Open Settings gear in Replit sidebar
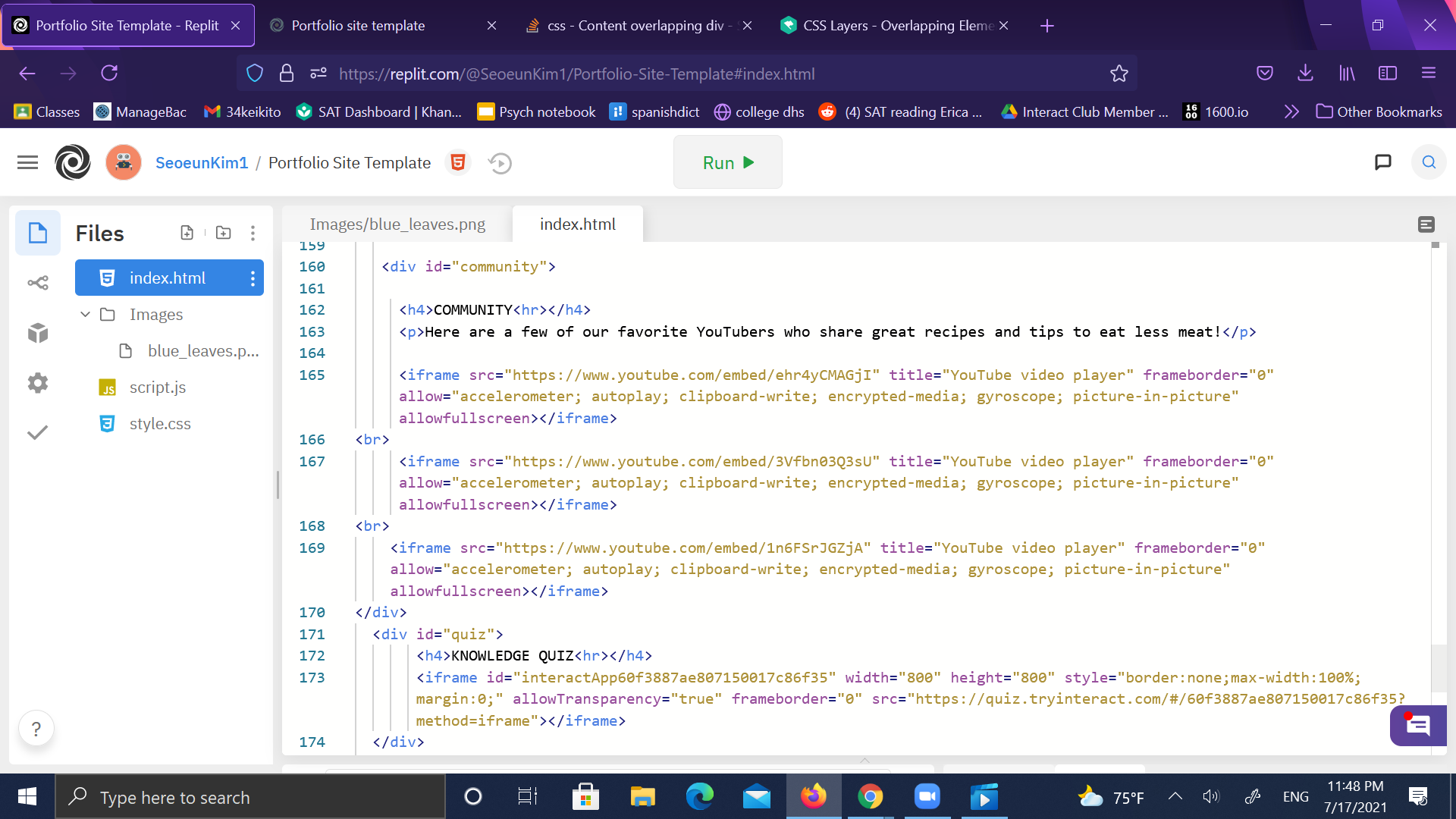Viewport: 1456px width, 819px height. point(38,383)
